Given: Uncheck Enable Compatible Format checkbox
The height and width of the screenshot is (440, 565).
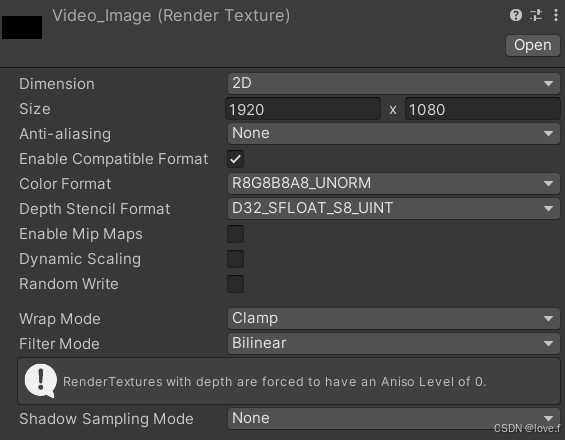Looking at the screenshot, I should click(x=235, y=159).
